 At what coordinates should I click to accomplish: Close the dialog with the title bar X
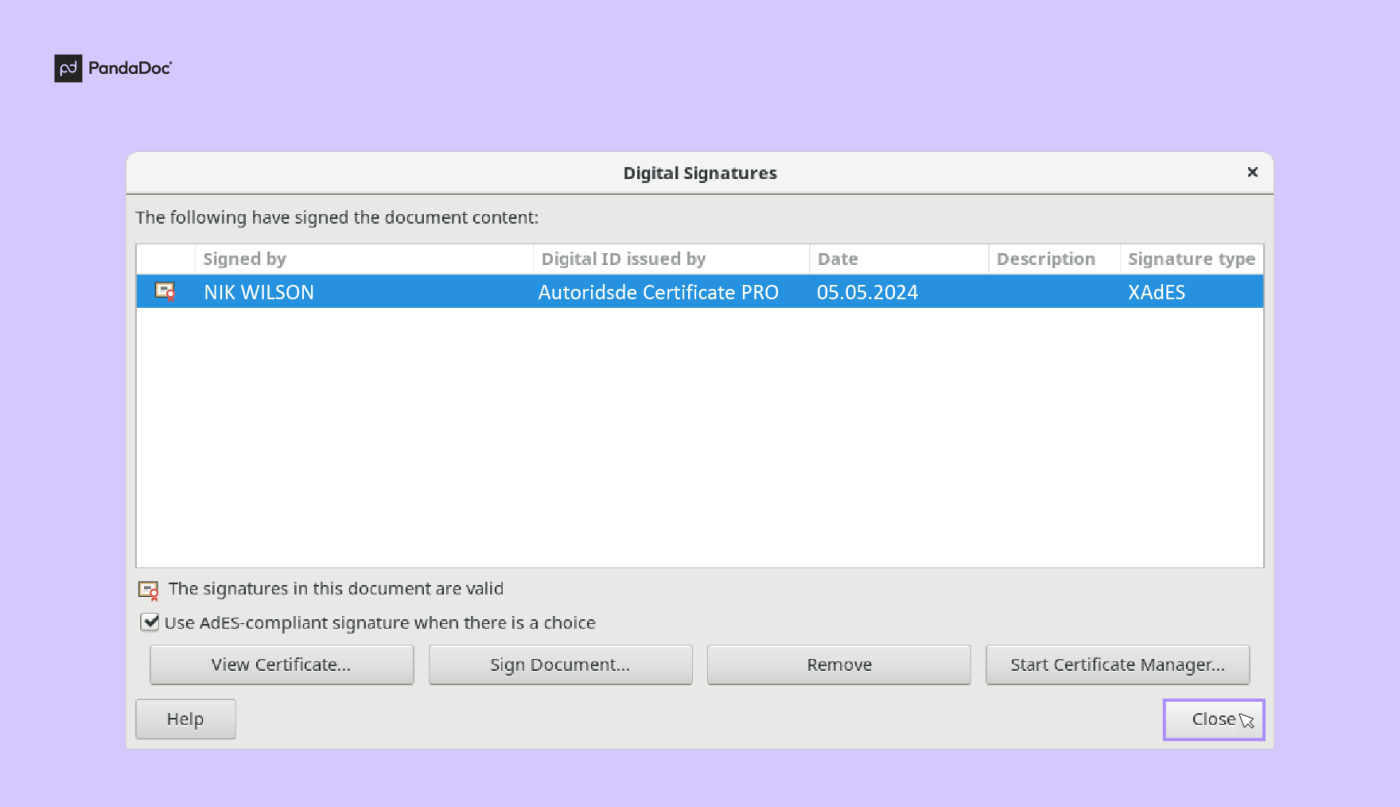(1252, 172)
